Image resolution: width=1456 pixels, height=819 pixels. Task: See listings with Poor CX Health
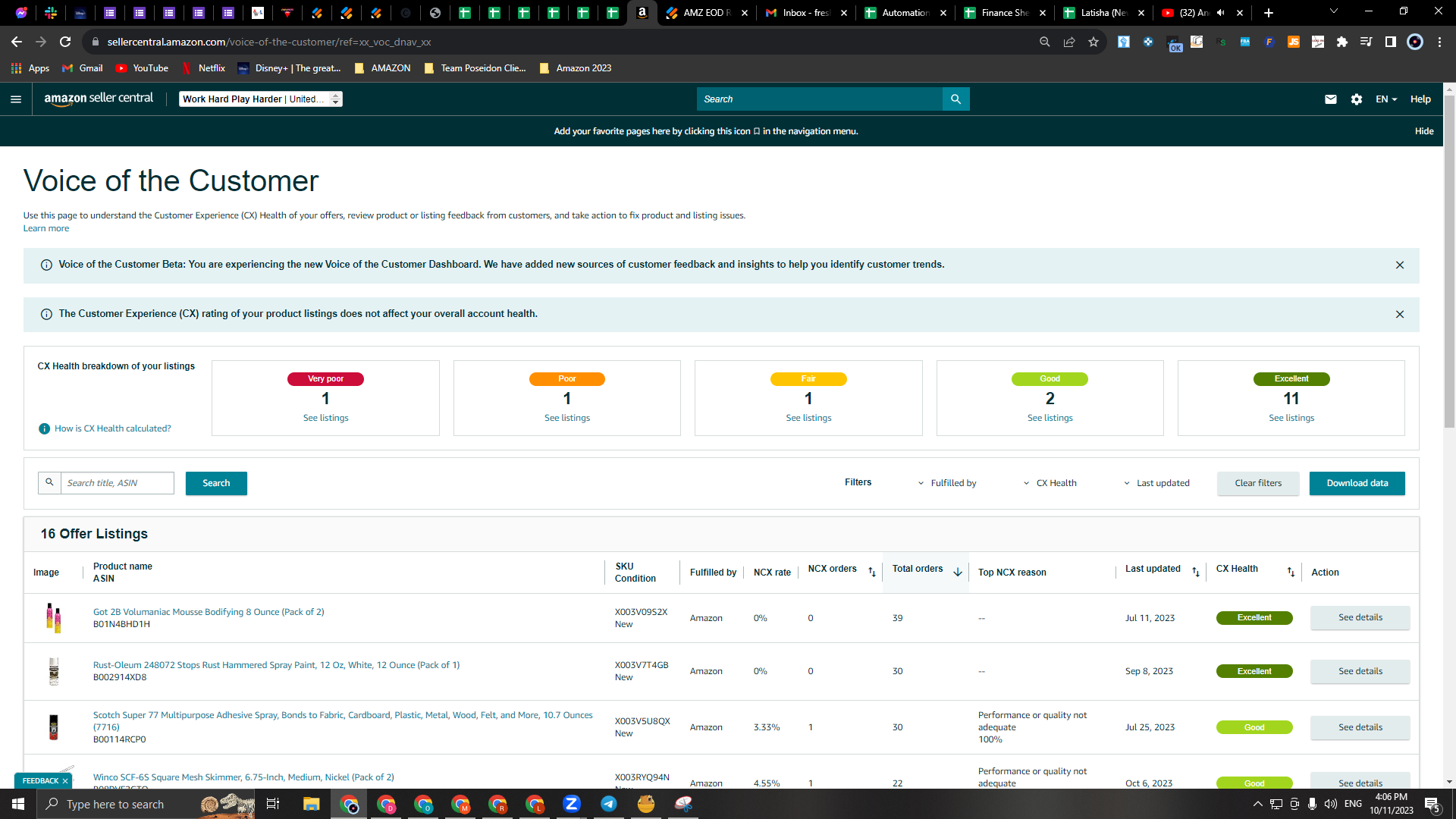coord(567,418)
